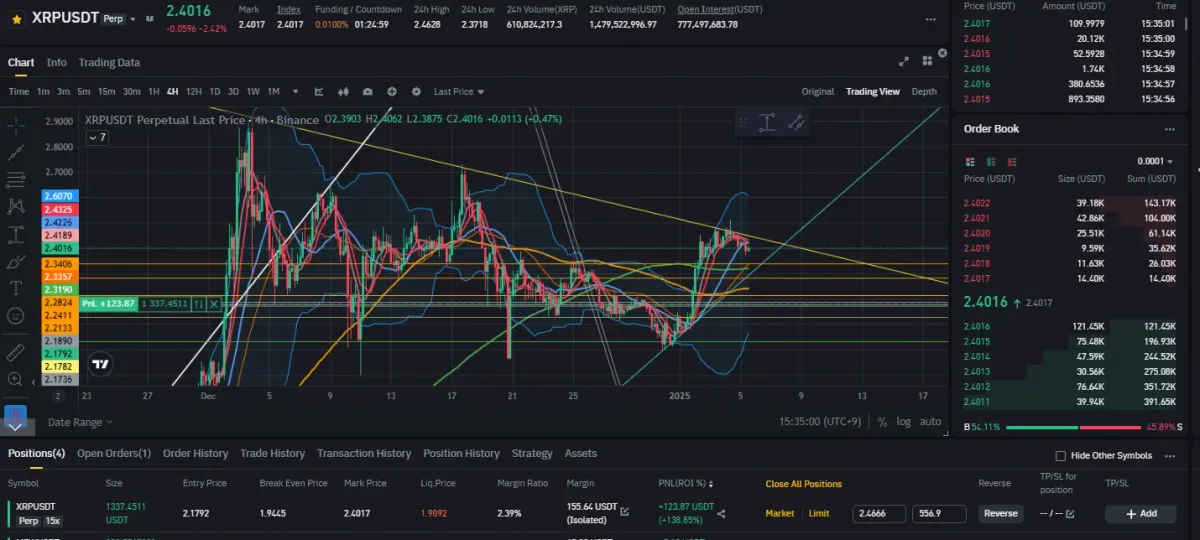This screenshot has height=540, width=1200.
Task: Select the brush drawing tool
Action: (x=16, y=261)
